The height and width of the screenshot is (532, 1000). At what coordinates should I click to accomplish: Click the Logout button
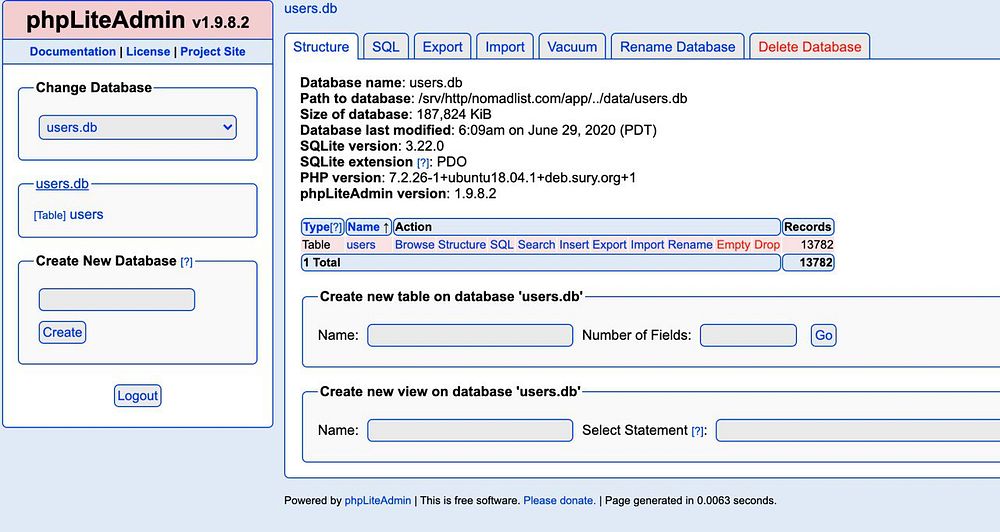(137, 395)
